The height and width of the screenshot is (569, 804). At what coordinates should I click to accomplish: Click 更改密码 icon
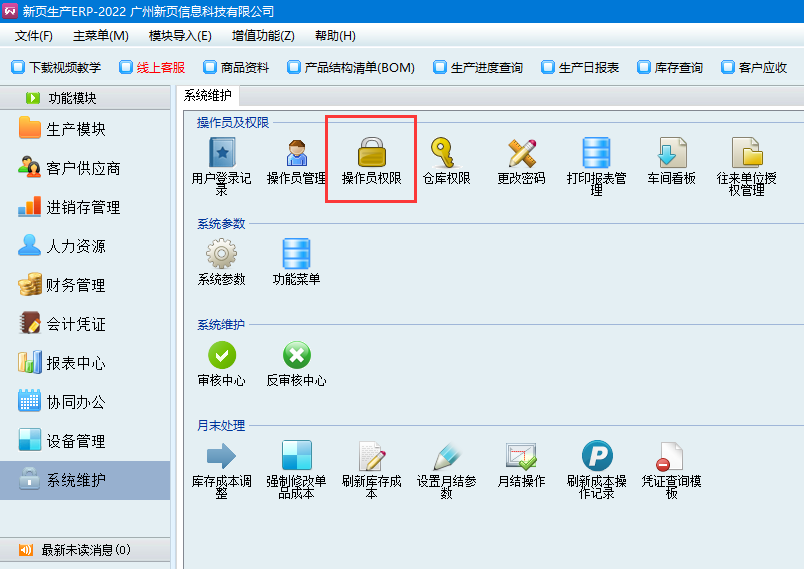tap(521, 154)
